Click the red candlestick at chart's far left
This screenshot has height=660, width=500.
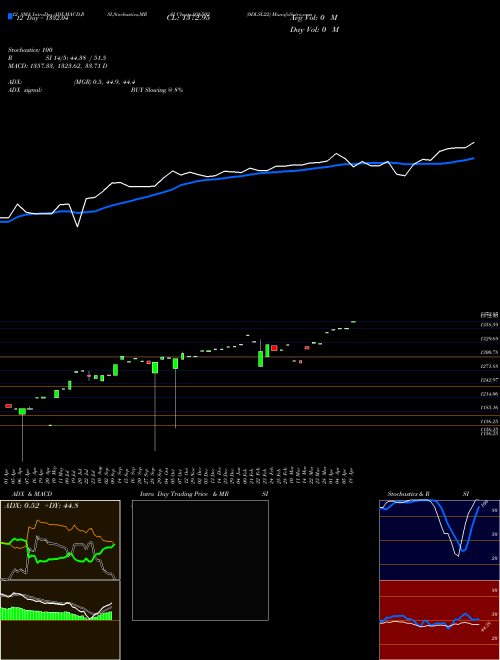(8, 406)
